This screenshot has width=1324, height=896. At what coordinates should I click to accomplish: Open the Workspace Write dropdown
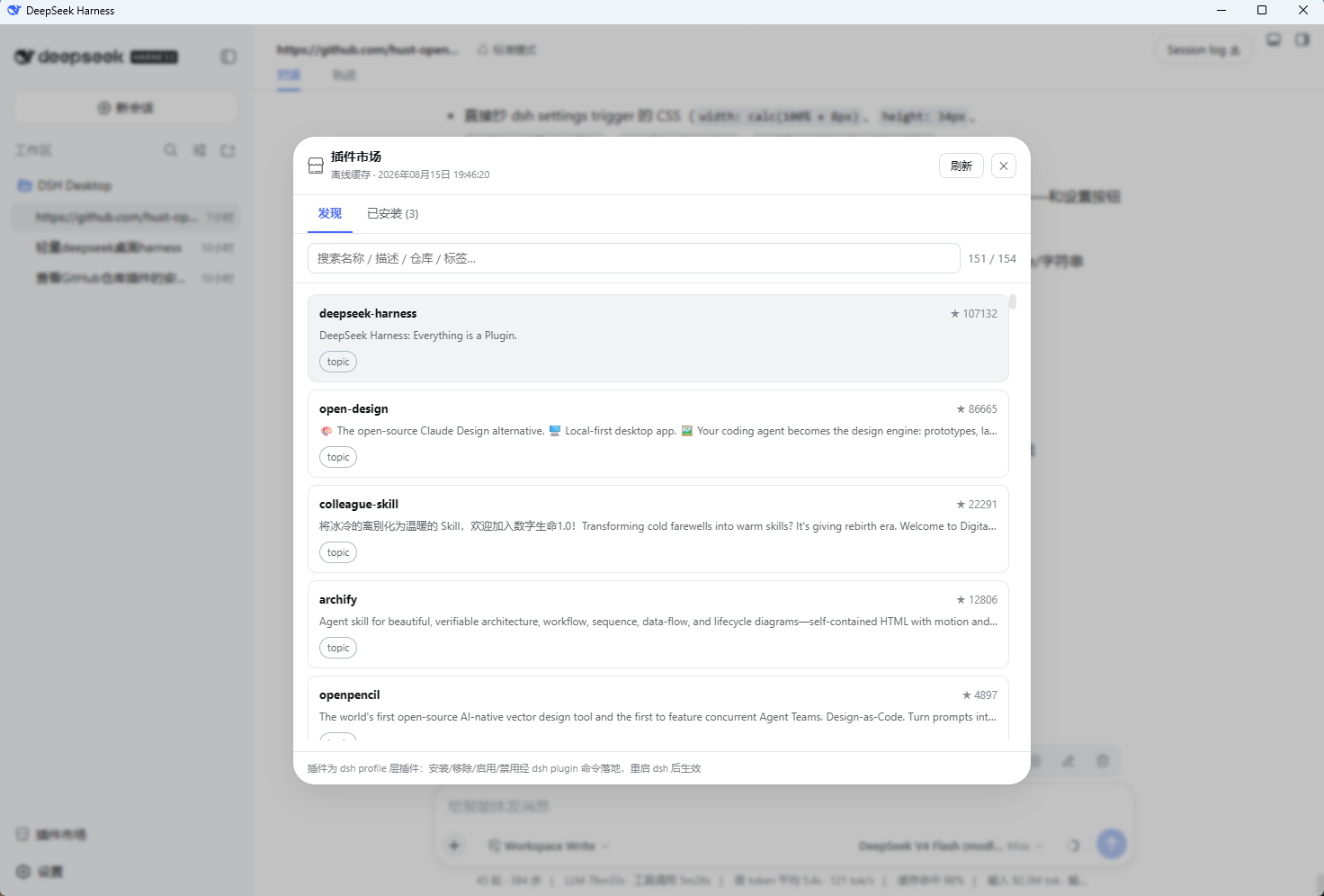[x=549, y=846]
